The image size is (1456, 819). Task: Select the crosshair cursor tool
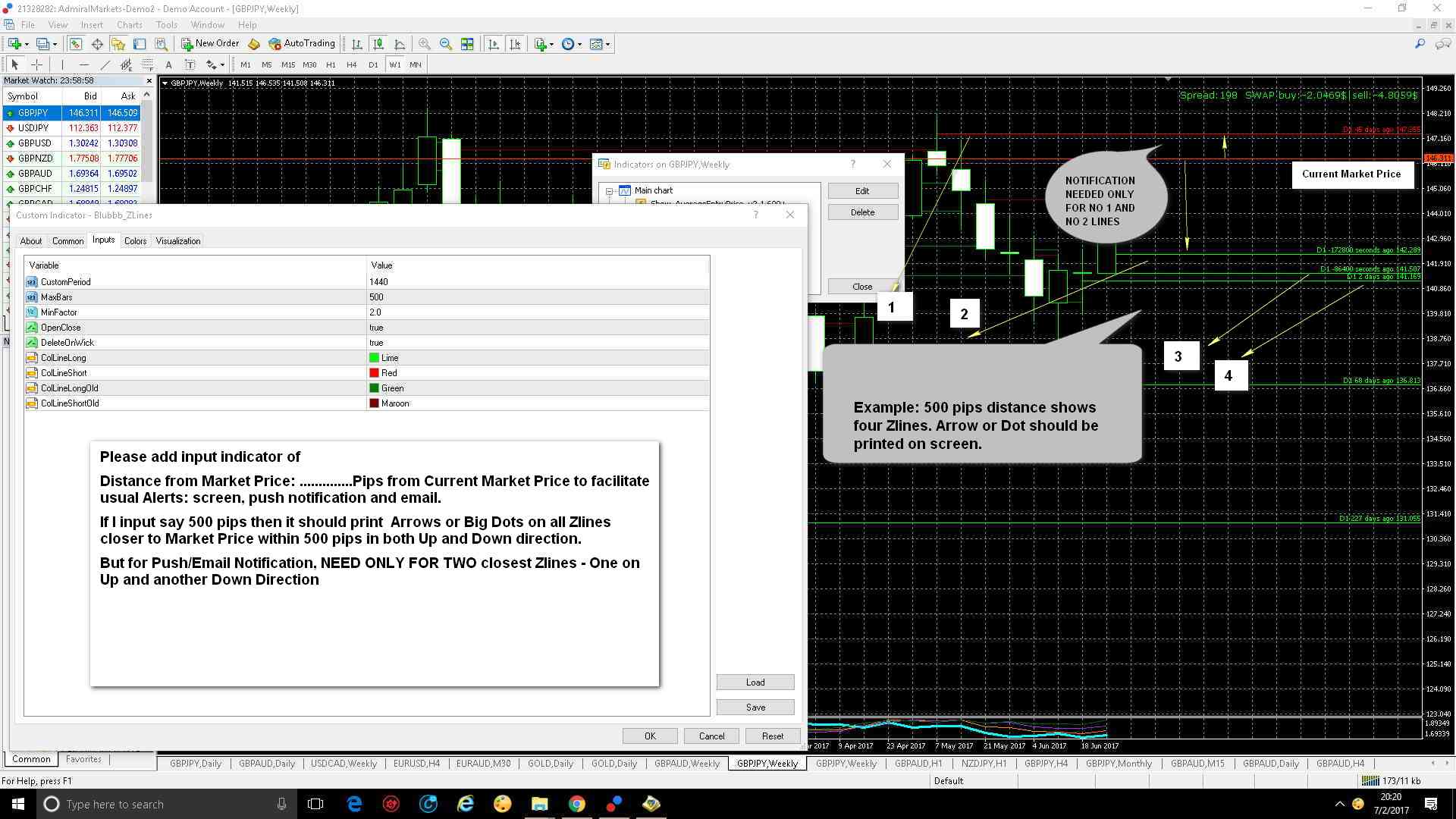[x=36, y=65]
